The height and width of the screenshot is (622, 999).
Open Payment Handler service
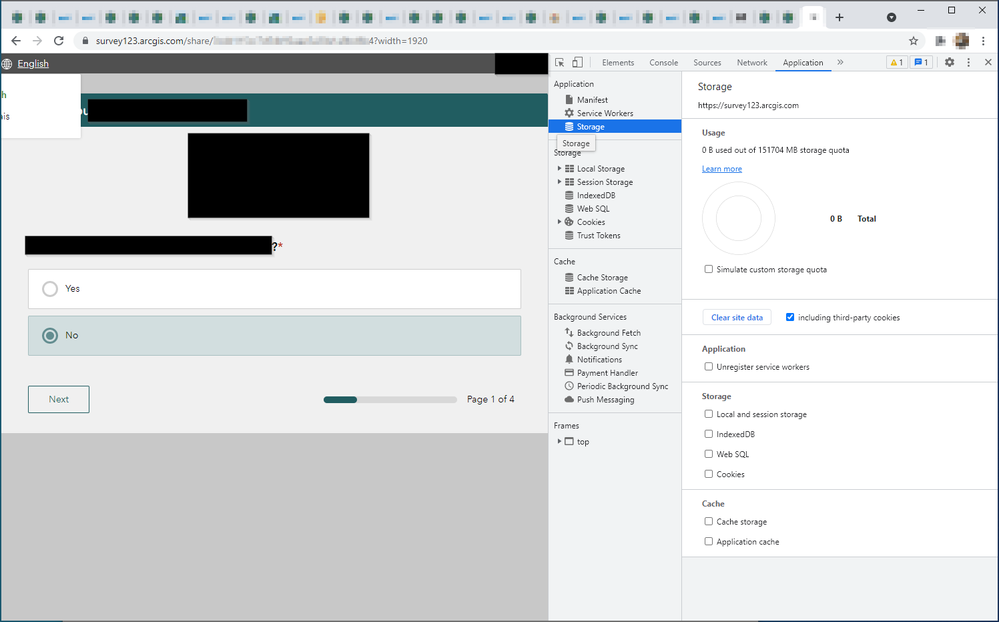607,373
